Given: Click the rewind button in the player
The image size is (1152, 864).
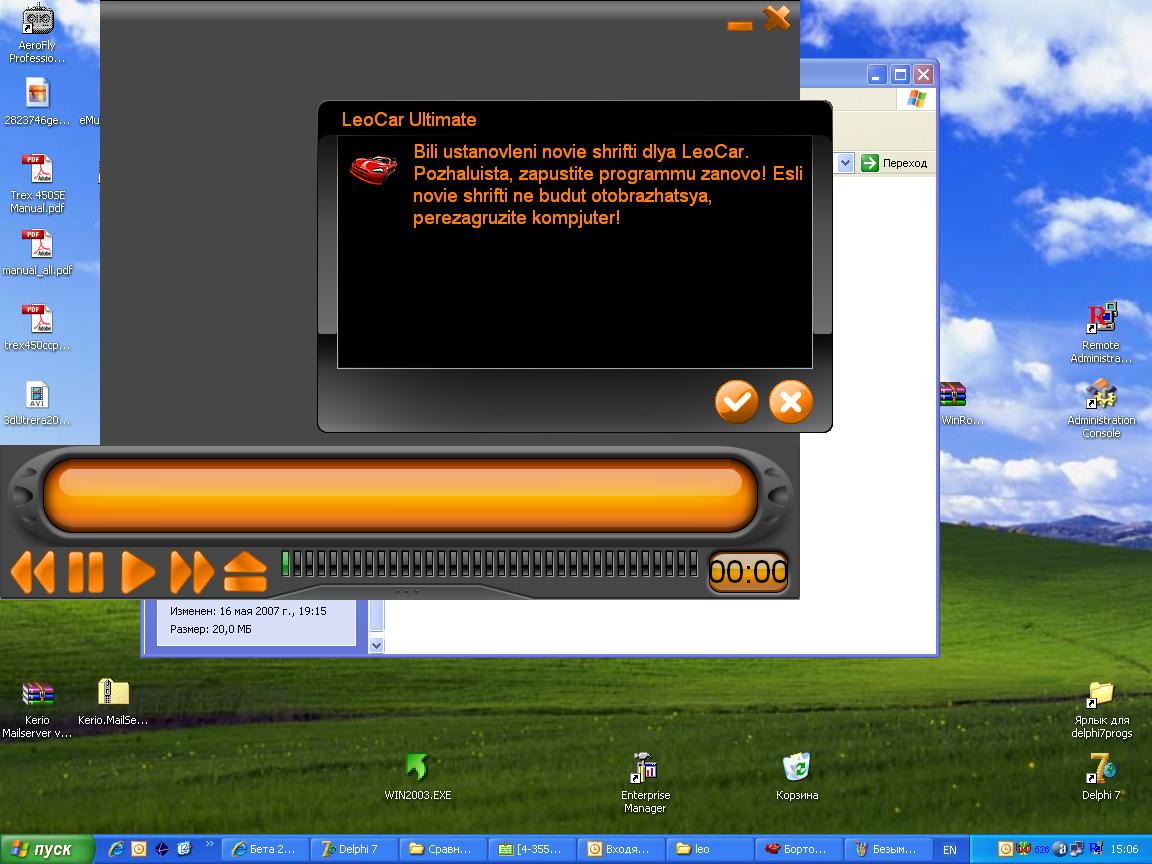Looking at the screenshot, I should point(34,572).
